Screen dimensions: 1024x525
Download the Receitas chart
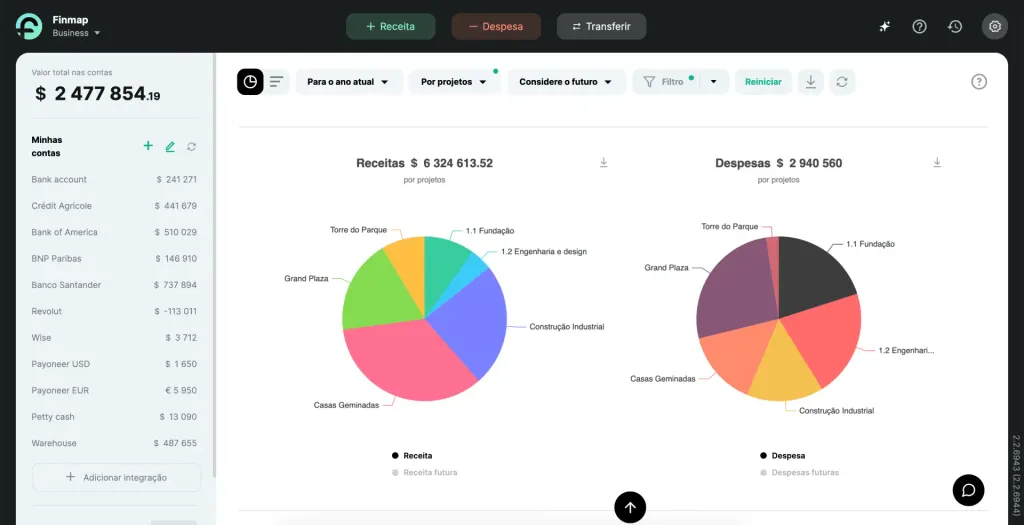(x=604, y=163)
